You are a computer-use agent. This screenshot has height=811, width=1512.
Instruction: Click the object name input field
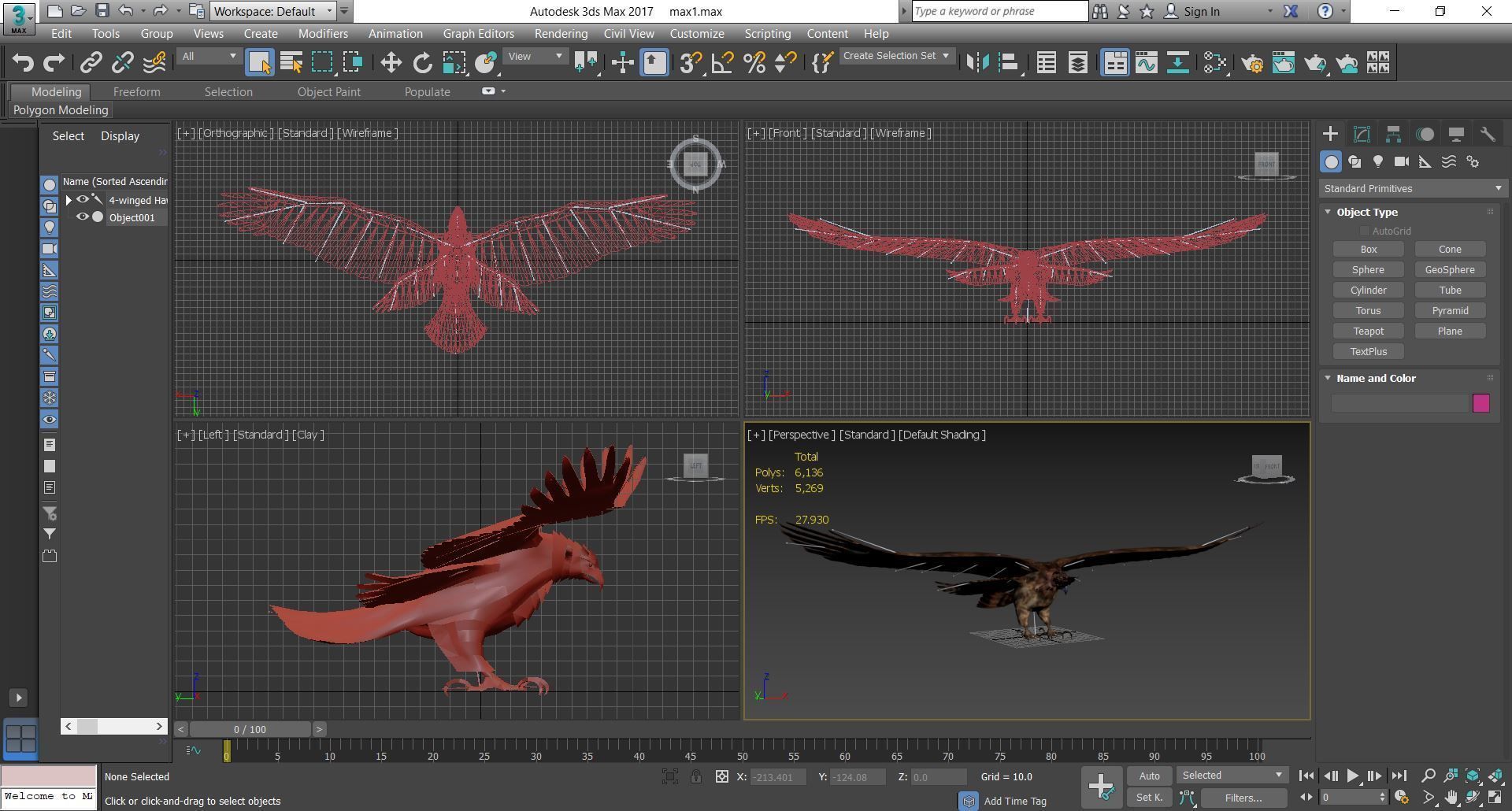tap(1400, 403)
